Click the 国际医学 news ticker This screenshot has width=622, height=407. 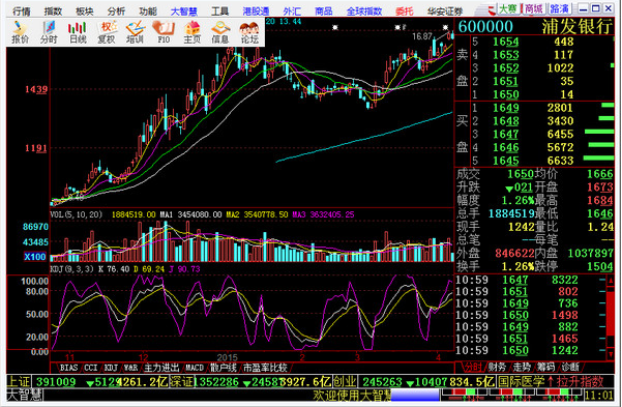(521, 382)
